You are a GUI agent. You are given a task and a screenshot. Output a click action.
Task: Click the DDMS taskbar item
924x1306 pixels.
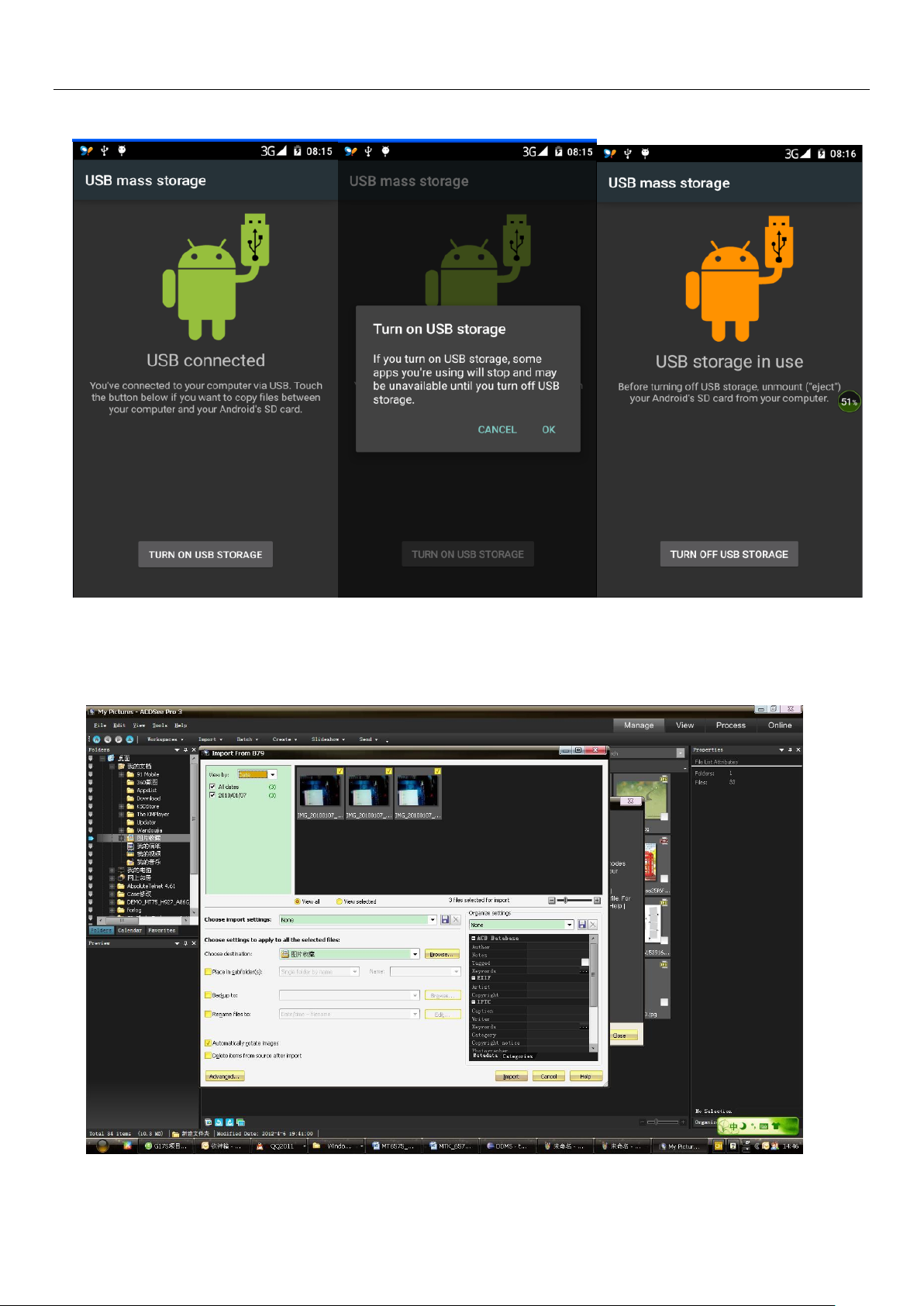click(x=509, y=1146)
